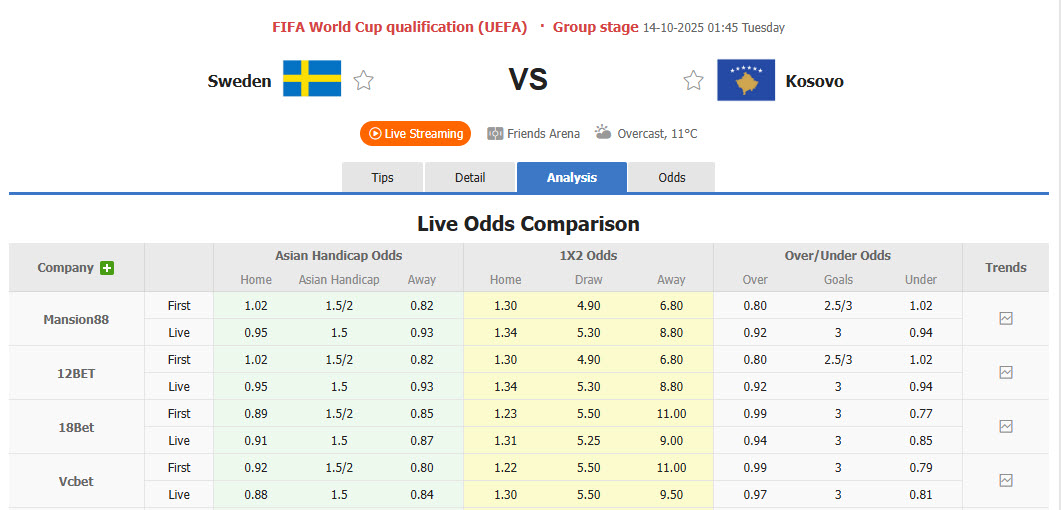Click Kosovo's flag icon
The height and width of the screenshot is (510, 1061).
pyautogui.click(x=745, y=80)
